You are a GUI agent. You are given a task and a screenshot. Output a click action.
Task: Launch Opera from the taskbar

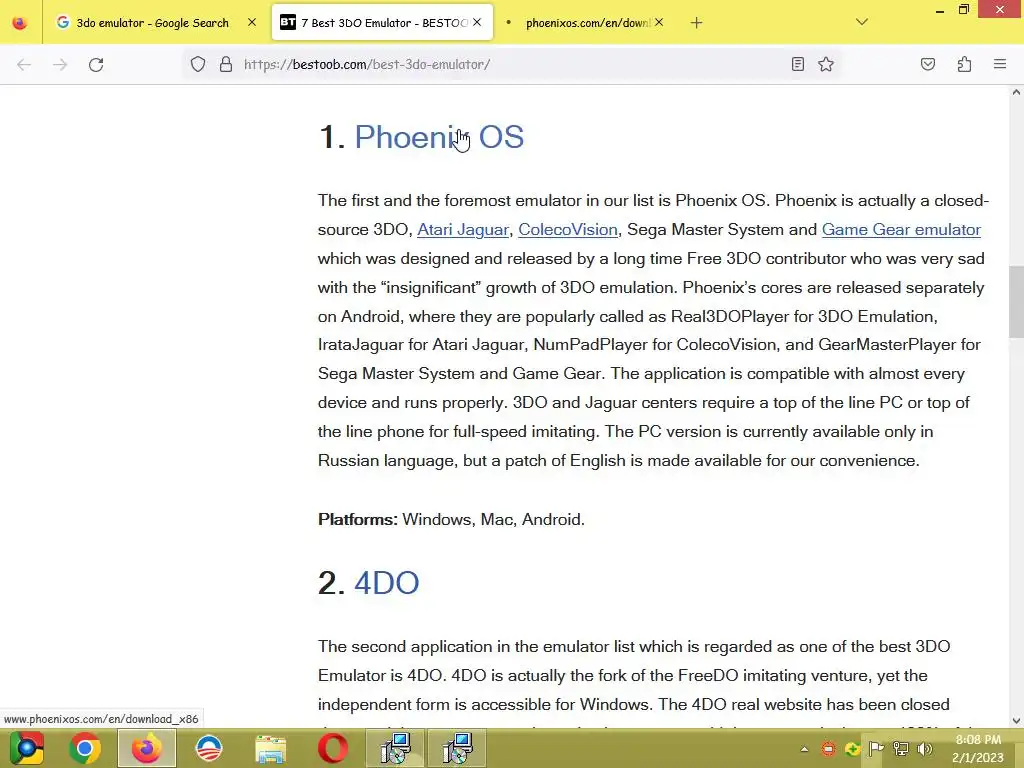(x=332, y=748)
